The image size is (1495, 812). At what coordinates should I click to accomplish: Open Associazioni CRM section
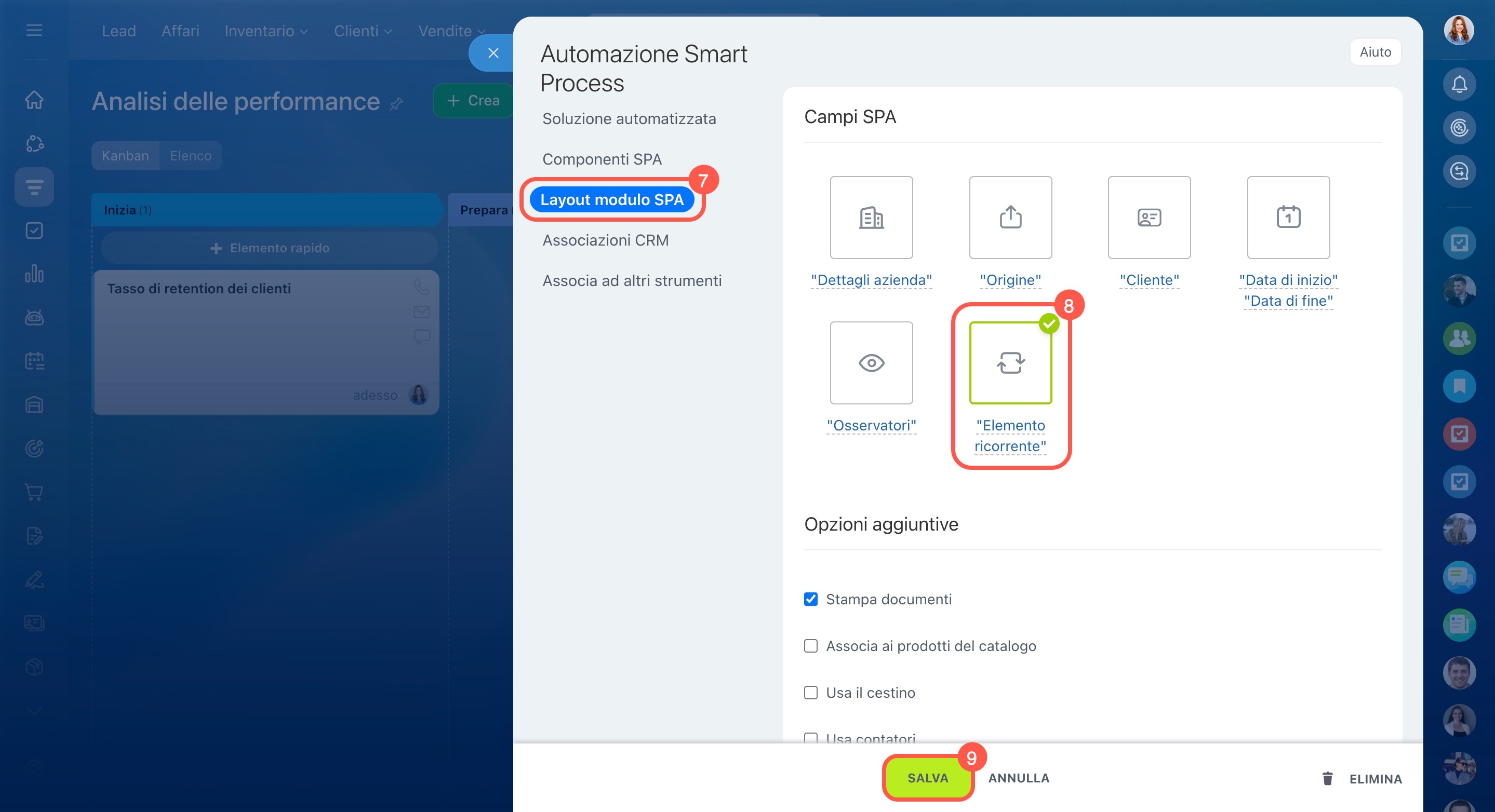[605, 240]
